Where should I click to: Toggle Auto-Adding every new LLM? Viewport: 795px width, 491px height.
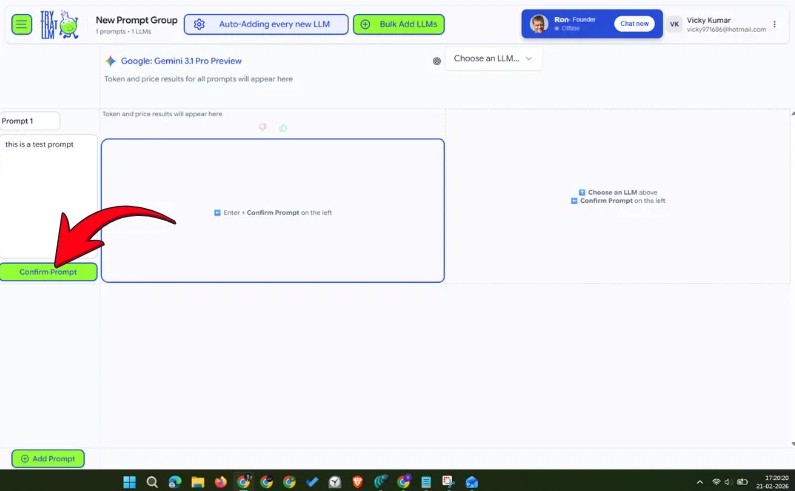click(266, 24)
